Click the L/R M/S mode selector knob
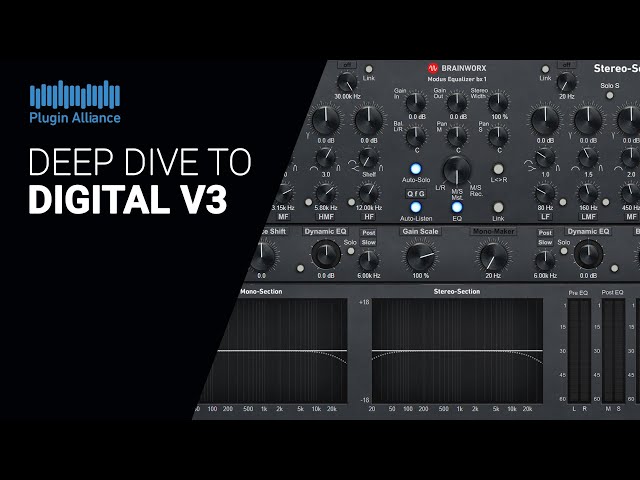 tap(457, 170)
